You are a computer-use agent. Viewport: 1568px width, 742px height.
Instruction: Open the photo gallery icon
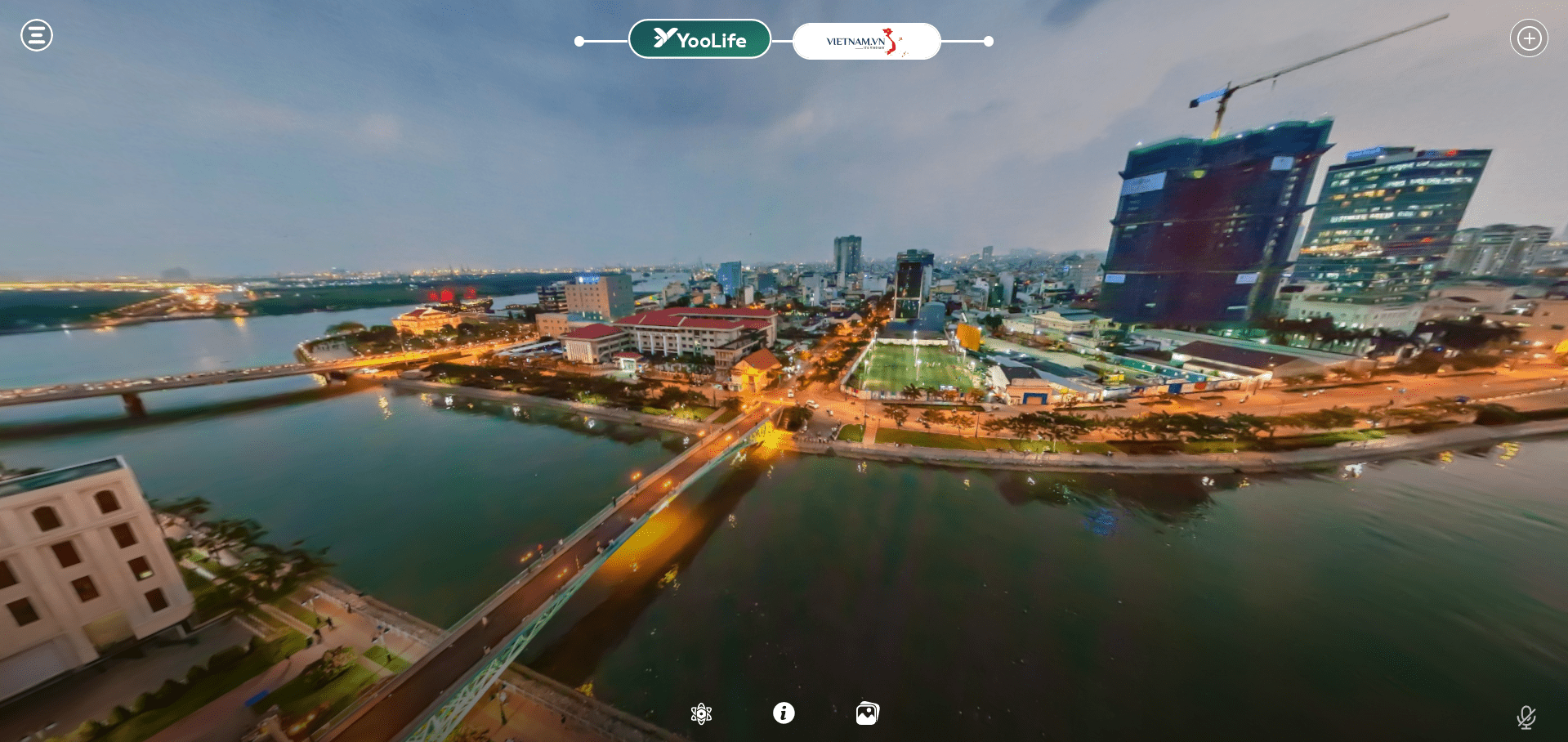click(x=867, y=713)
